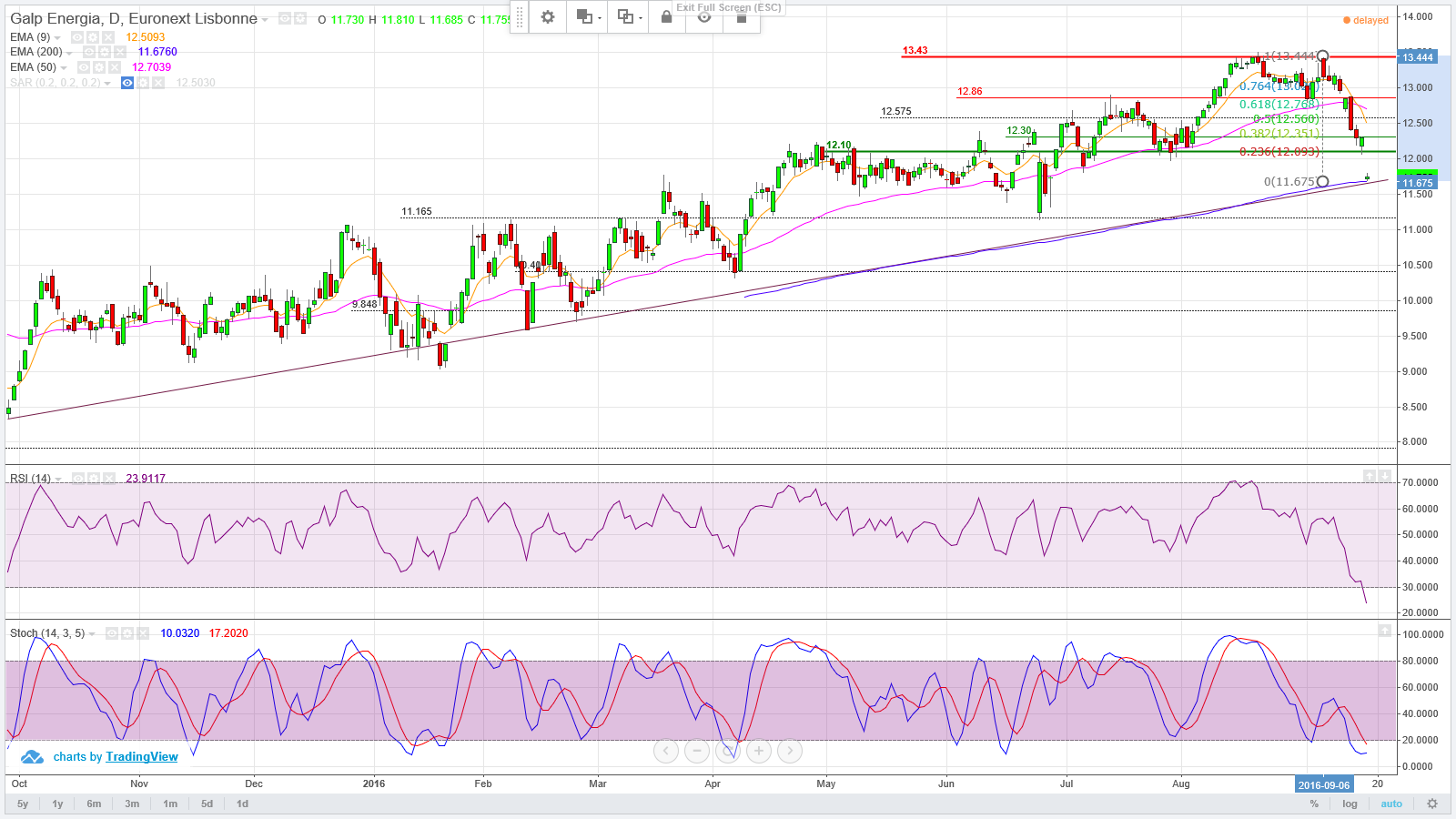Viewport: 1456px width, 819px height.
Task: Expand the RSI (14) indicator dropdown arrow
Action: click(58, 480)
